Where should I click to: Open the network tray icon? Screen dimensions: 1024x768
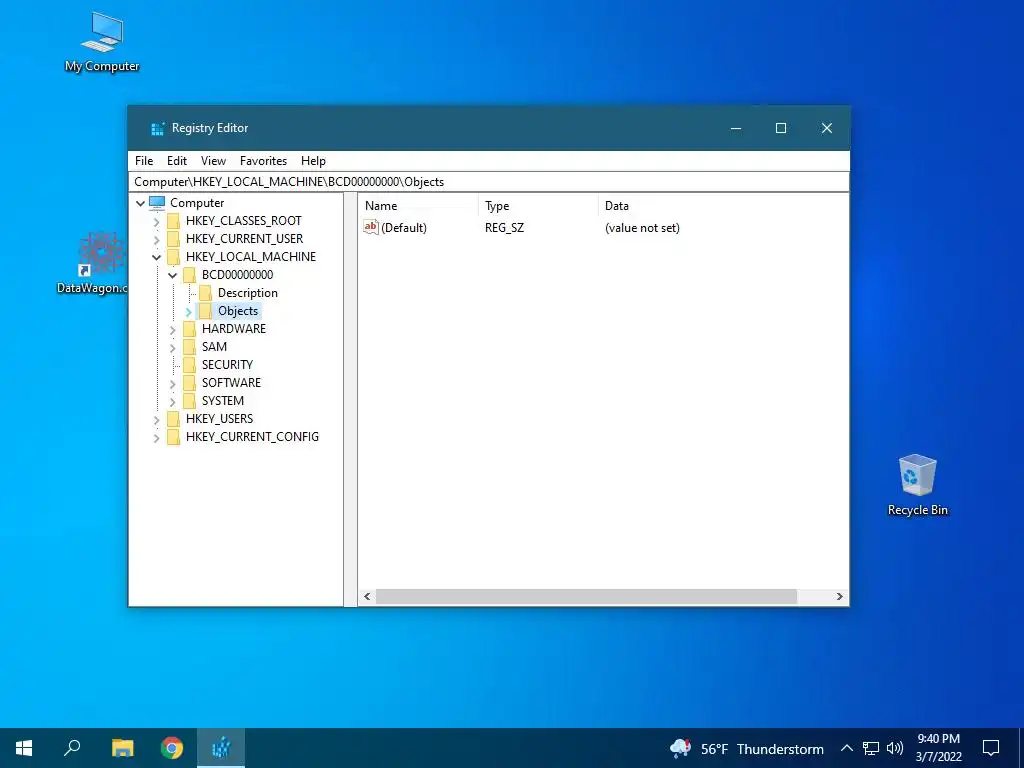(871, 748)
